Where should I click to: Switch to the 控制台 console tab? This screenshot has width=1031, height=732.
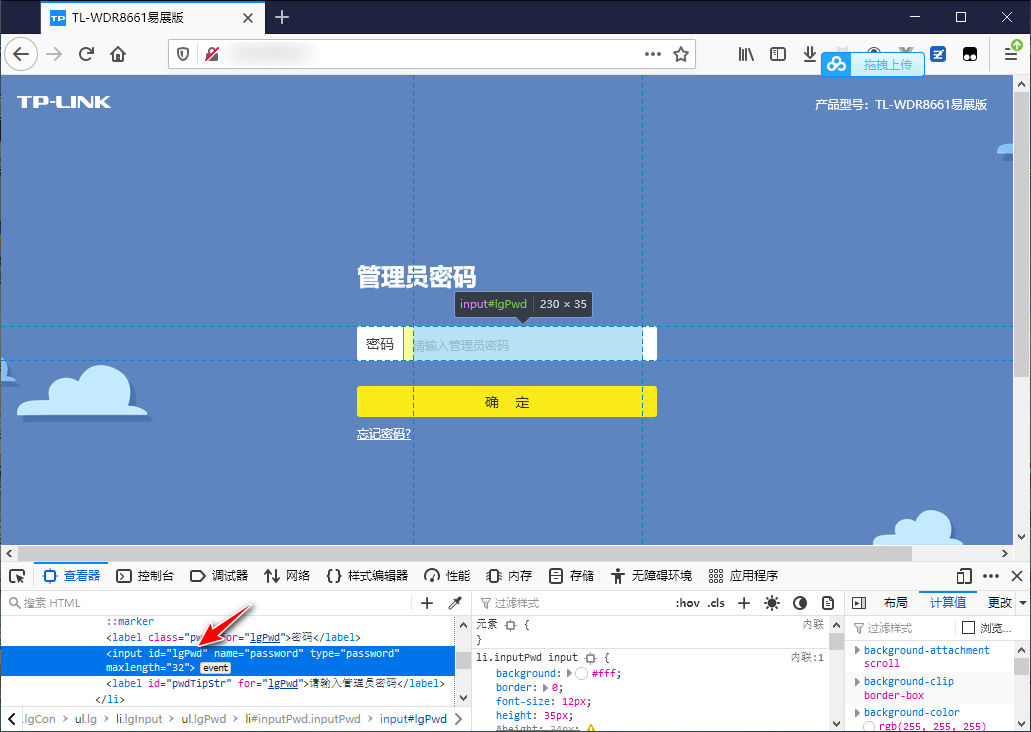click(x=145, y=576)
